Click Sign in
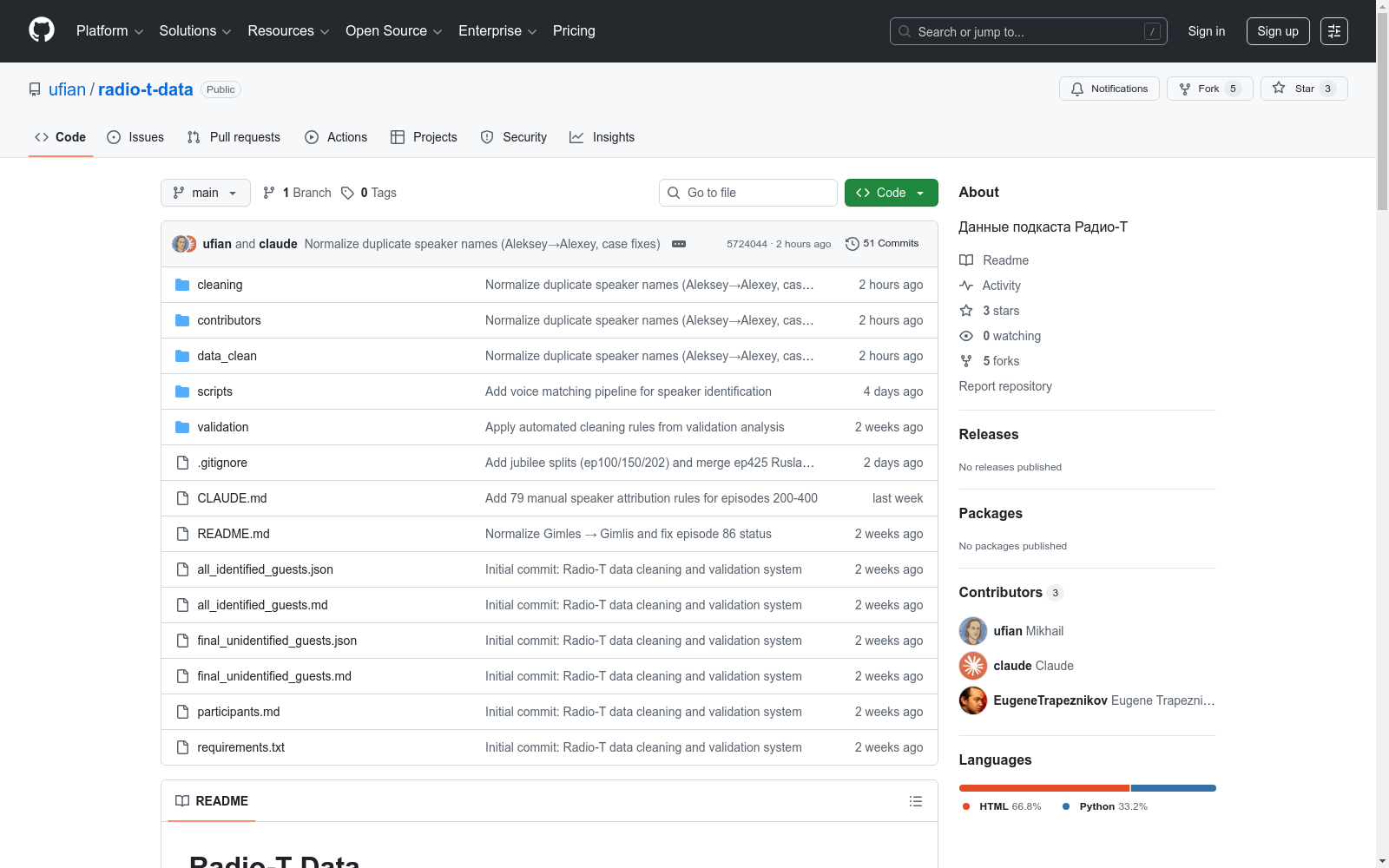 [1207, 31]
